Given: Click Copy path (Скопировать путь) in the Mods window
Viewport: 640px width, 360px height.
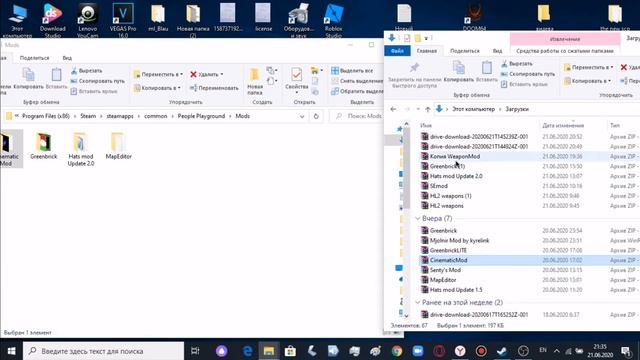Looking at the screenshot, I should pos(97,81).
